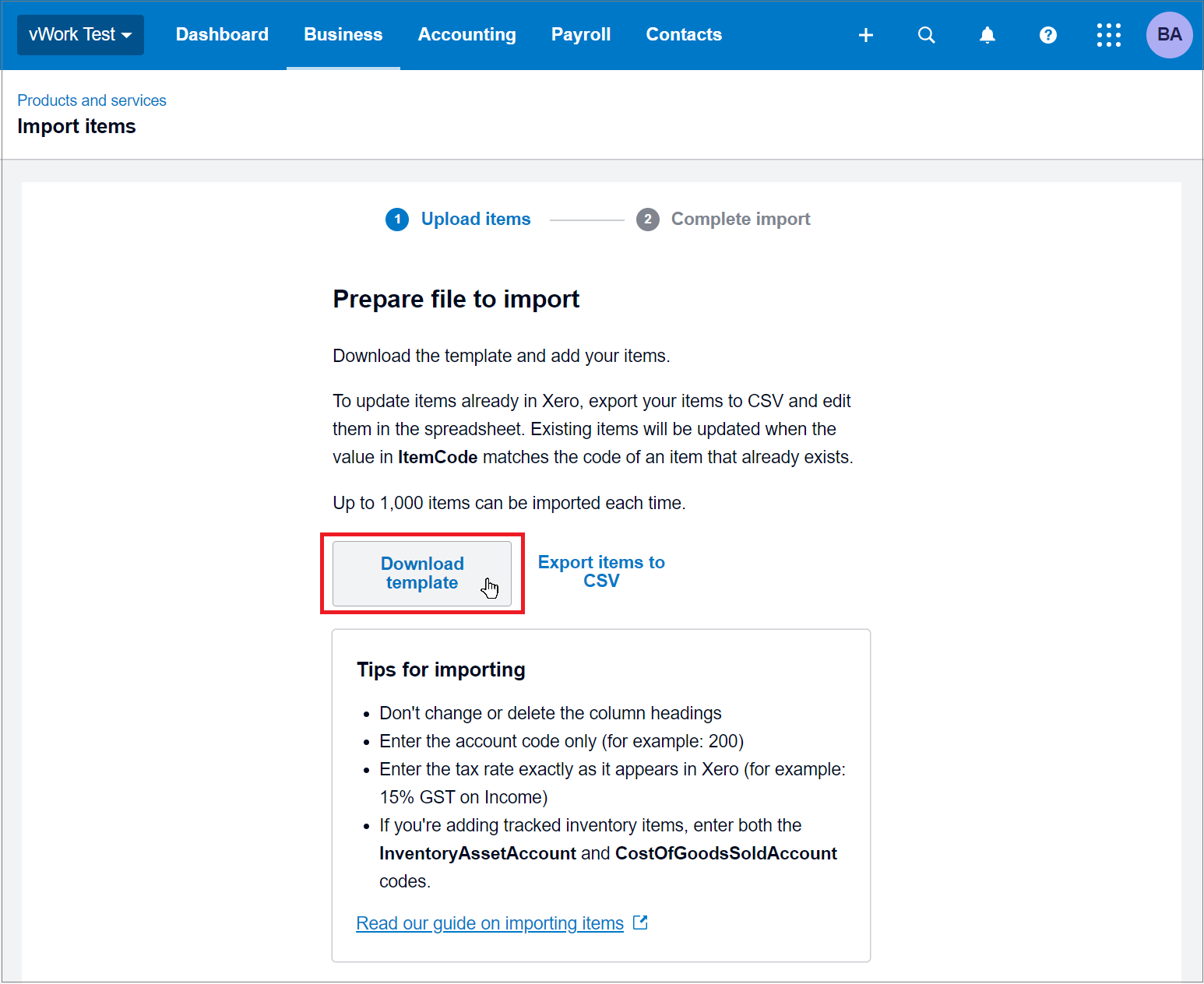Open the Business menu
The width and height of the screenshot is (1204, 984).
click(343, 35)
